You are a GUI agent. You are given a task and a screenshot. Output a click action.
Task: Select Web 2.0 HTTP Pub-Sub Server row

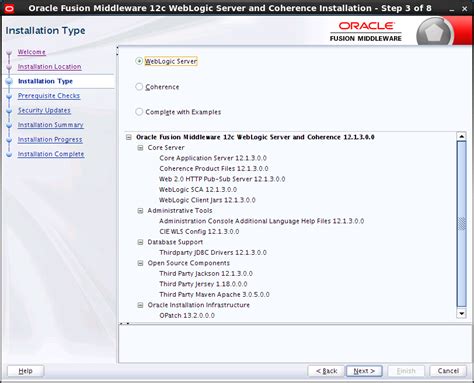pos(222,179)
